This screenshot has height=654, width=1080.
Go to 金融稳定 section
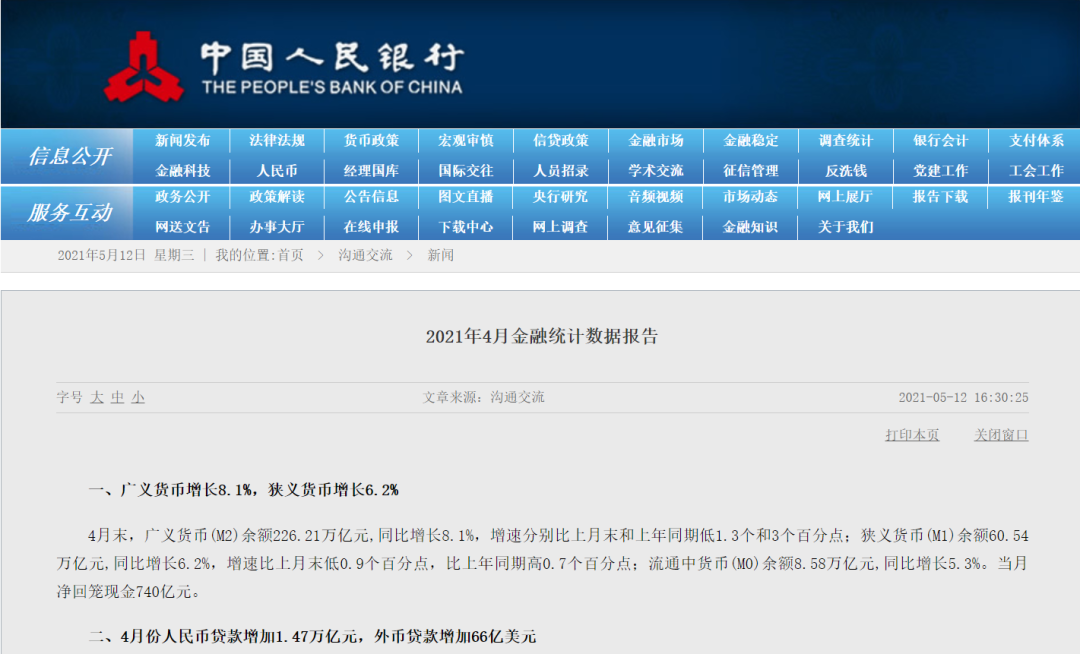(x=751, y=140)
